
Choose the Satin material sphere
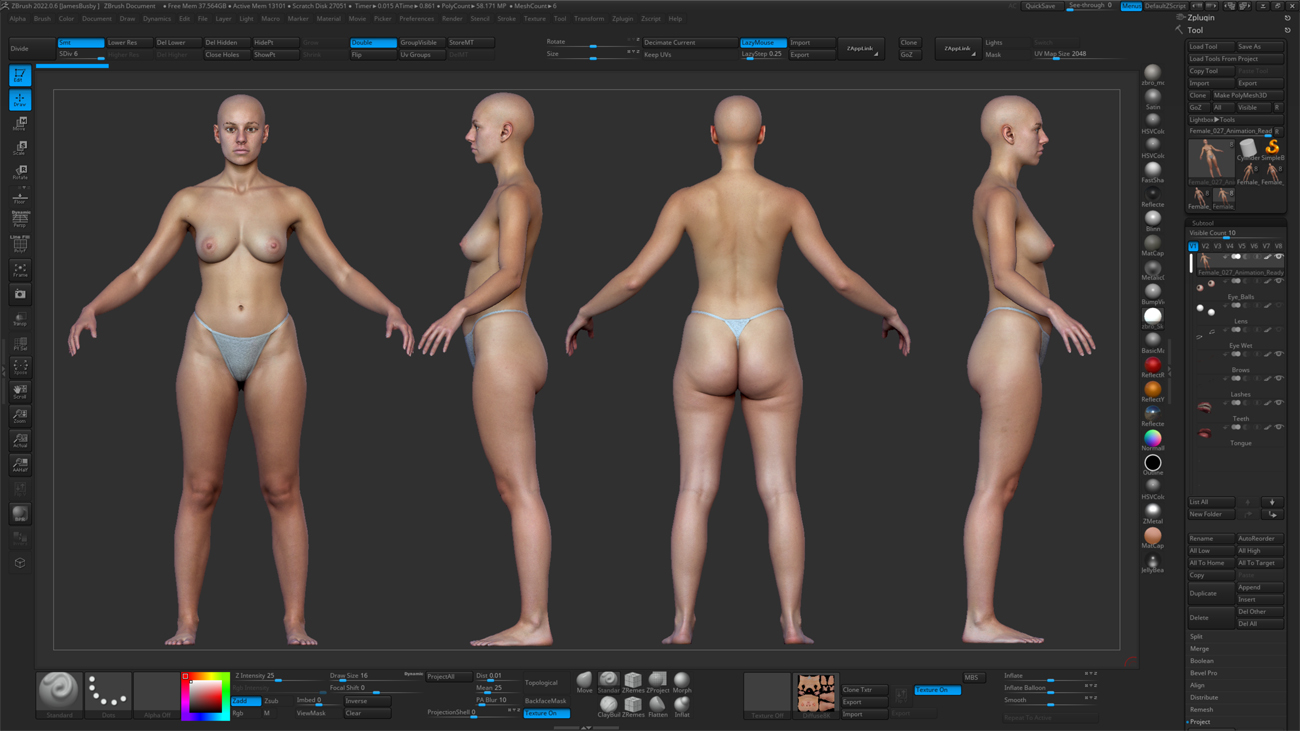[1153, 99]
